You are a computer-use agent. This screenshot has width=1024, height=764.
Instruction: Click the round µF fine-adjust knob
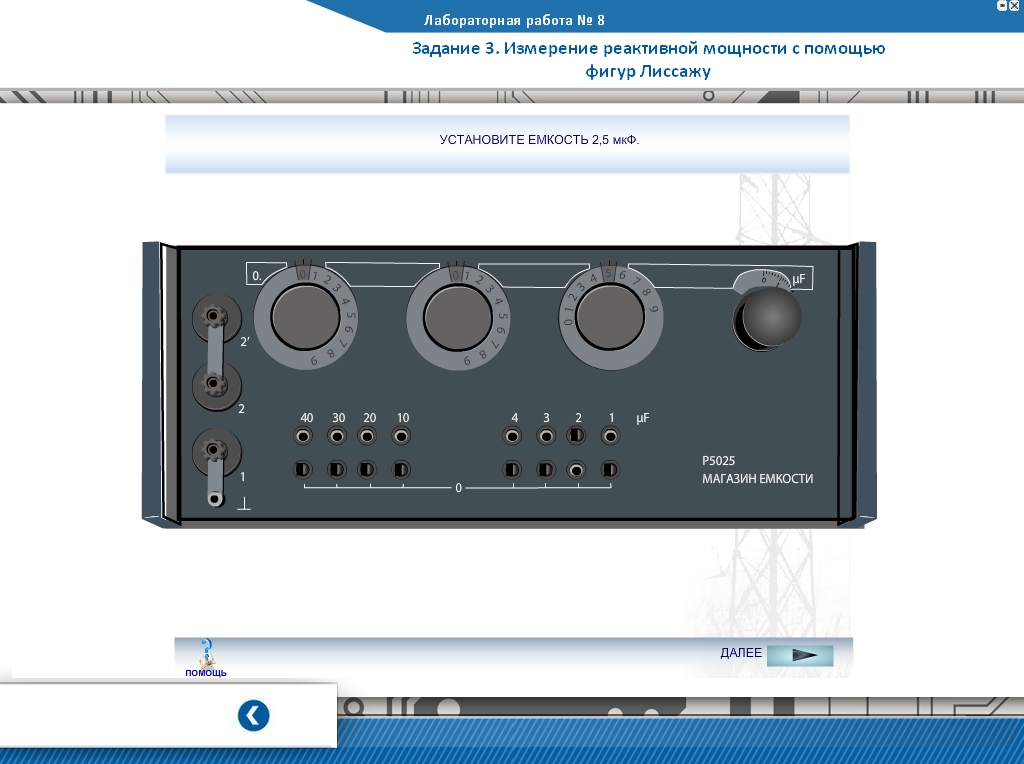(771, 319)
